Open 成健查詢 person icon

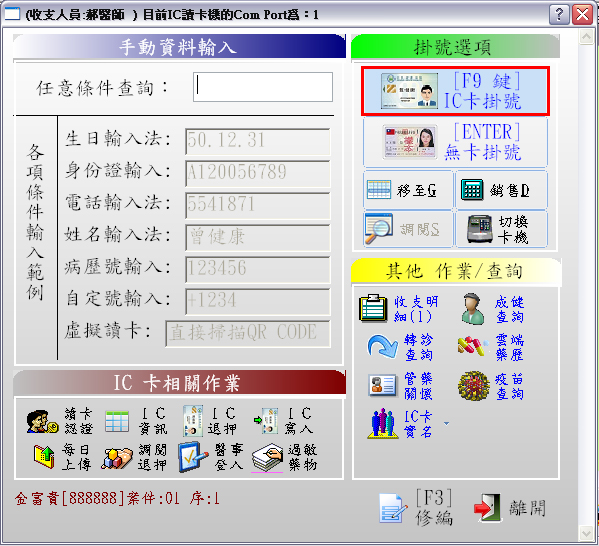pos(473,309)
